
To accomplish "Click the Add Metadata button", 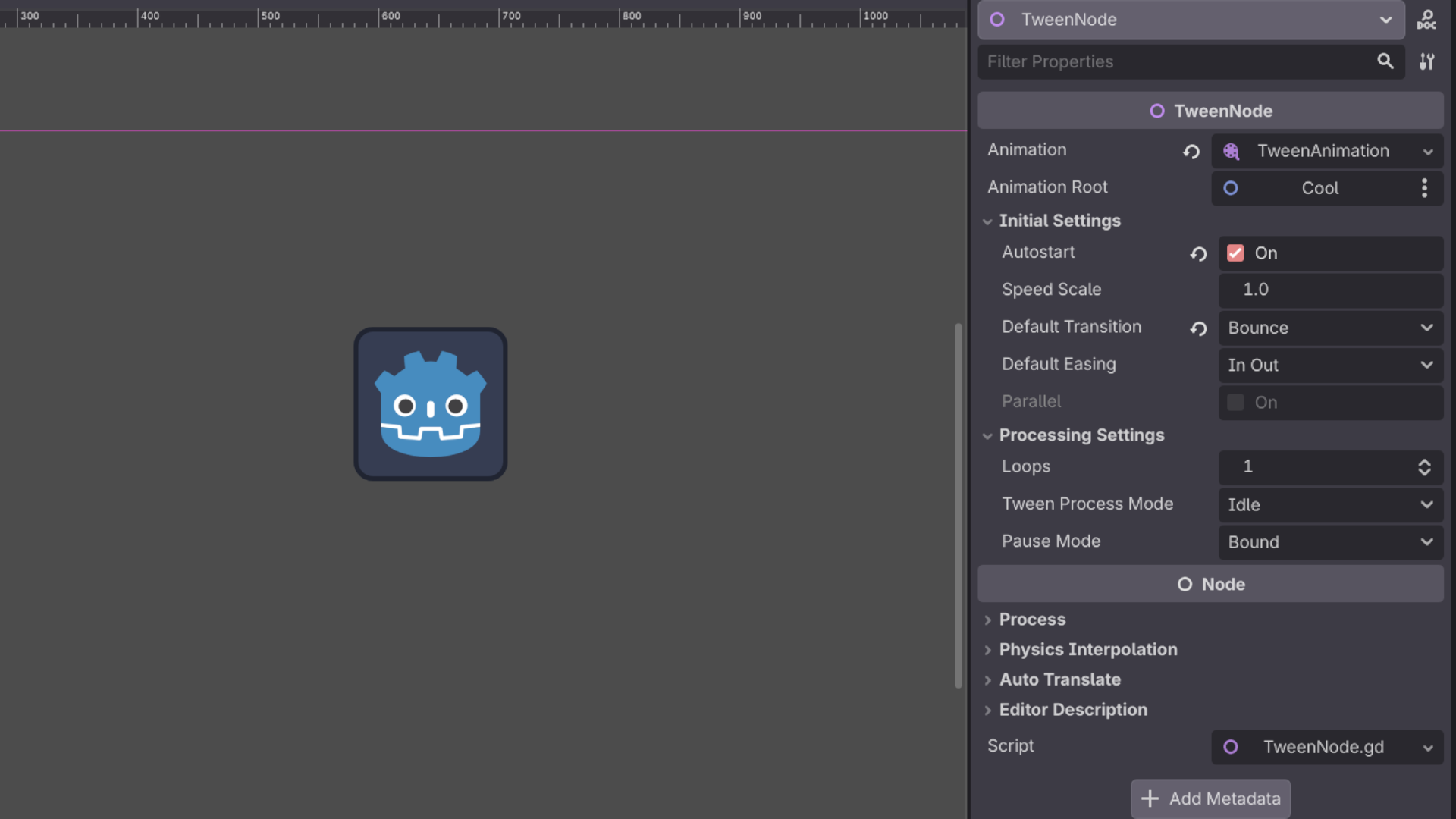I will (1210, 799).
